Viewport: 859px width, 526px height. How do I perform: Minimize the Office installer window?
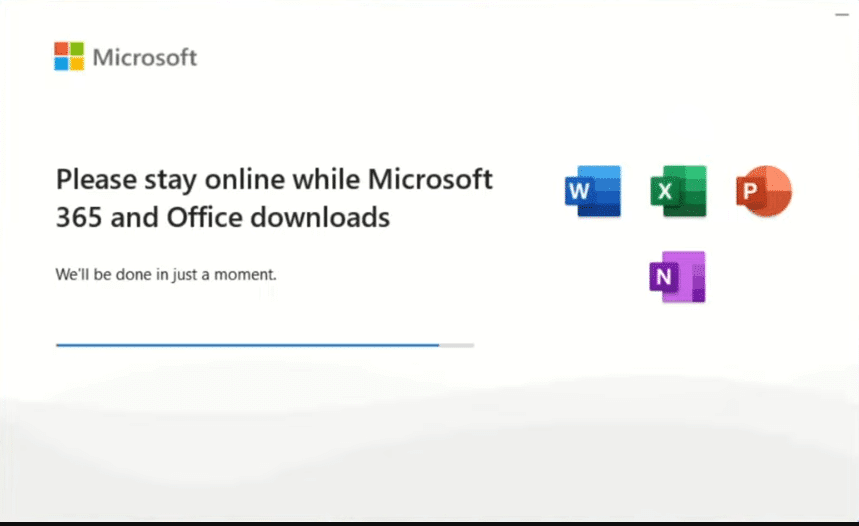tap(842, 15)
